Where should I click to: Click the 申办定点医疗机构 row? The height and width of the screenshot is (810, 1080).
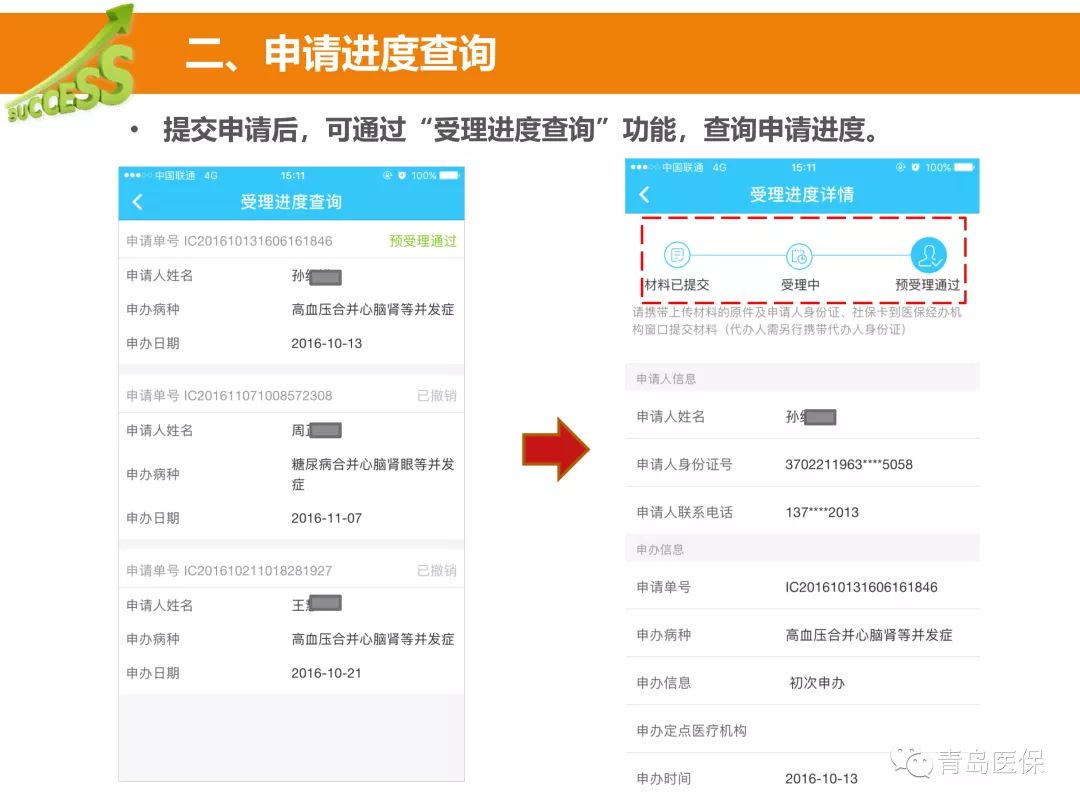(x=802, y=731)
